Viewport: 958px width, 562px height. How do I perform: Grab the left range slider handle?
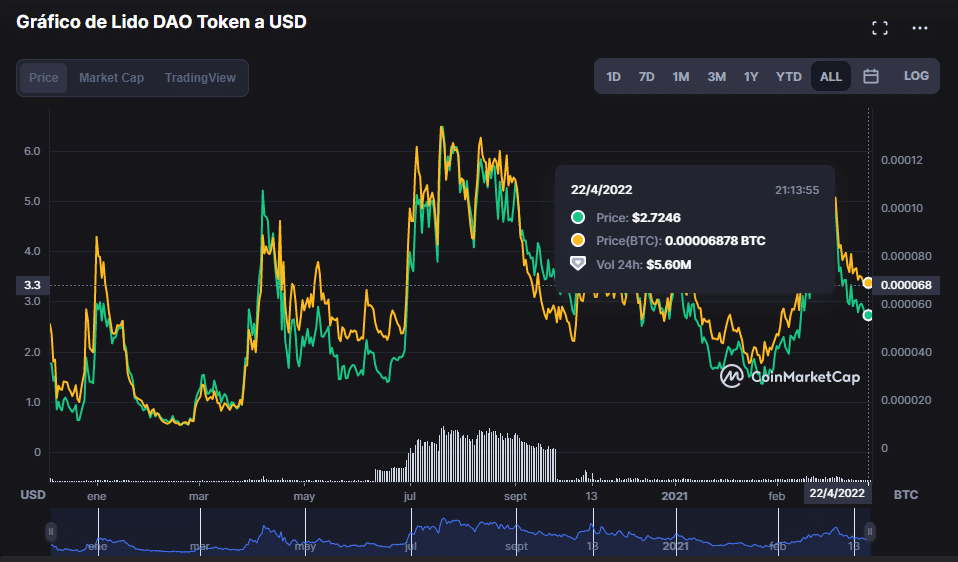51,531
